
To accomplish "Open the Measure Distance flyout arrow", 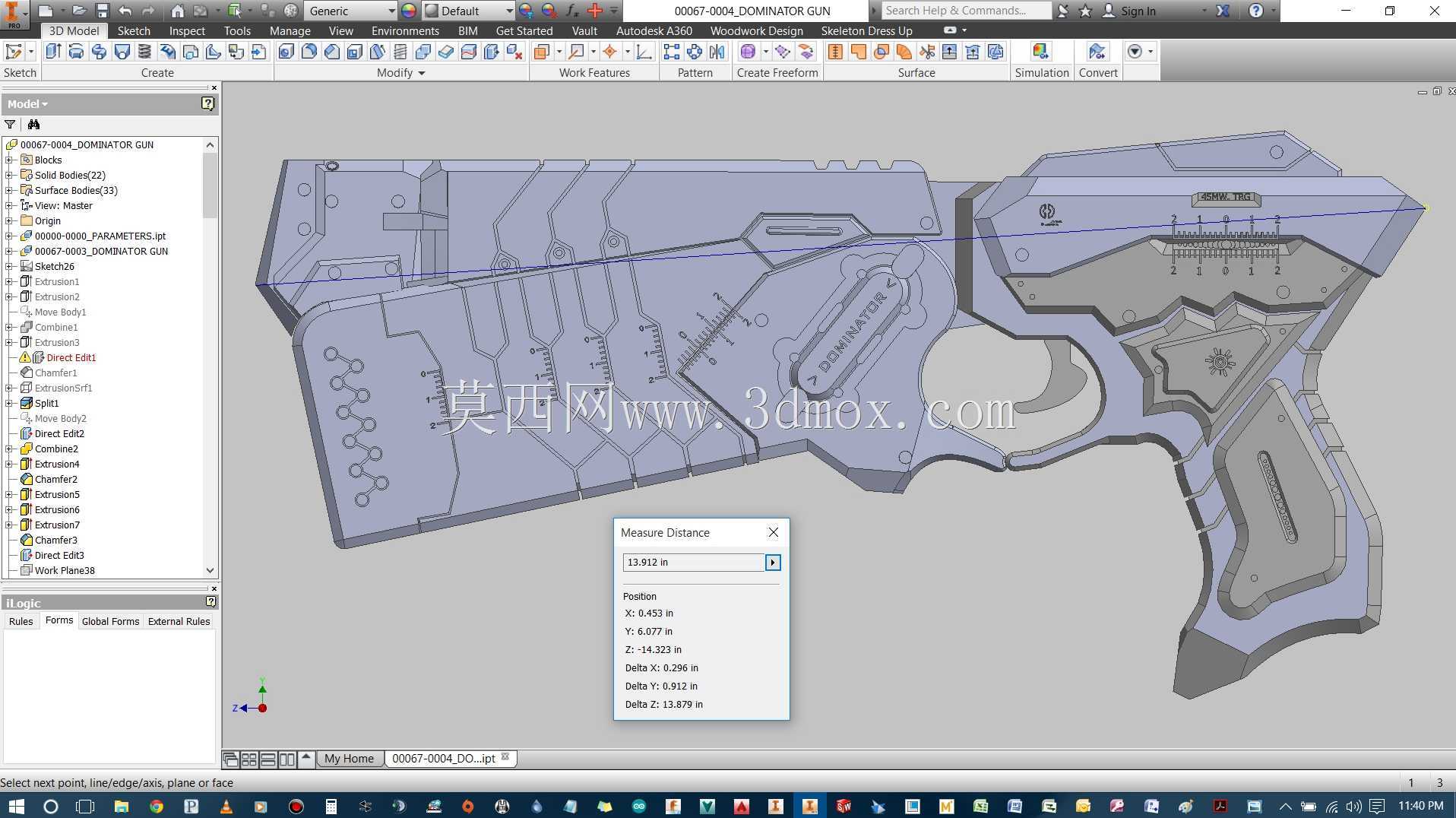I will point(773,563).
